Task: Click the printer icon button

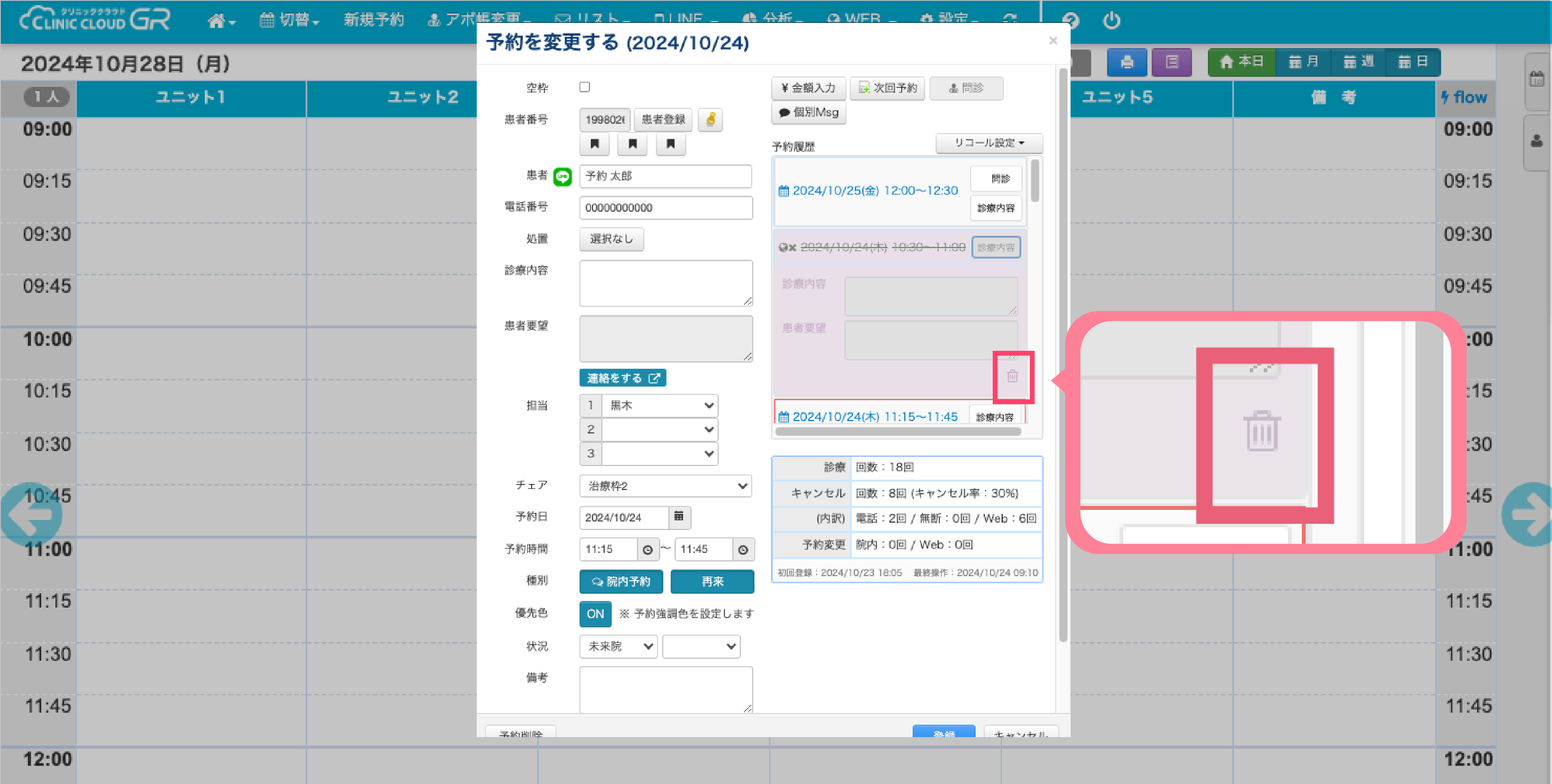Action: pyautogui.click(x=1126, y=62)
